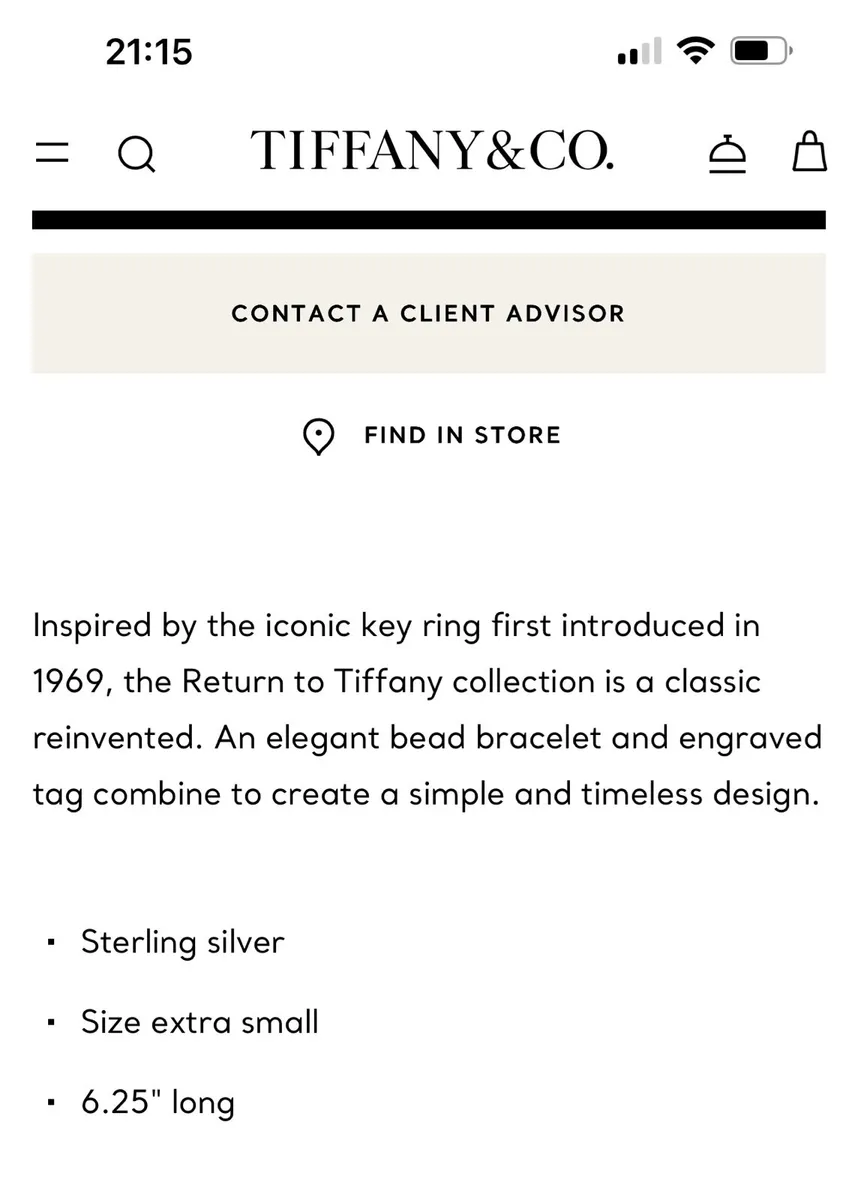858x1200 pixels.
Task: Click the location pin next to Find in Store
Action: coord(318,436)
